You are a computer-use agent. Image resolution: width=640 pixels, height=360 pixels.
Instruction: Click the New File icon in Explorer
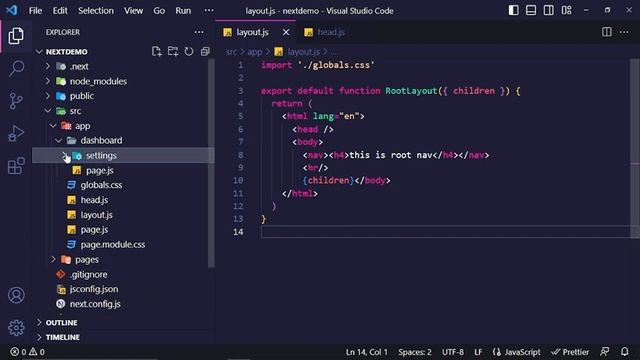(x=157, y=51)
